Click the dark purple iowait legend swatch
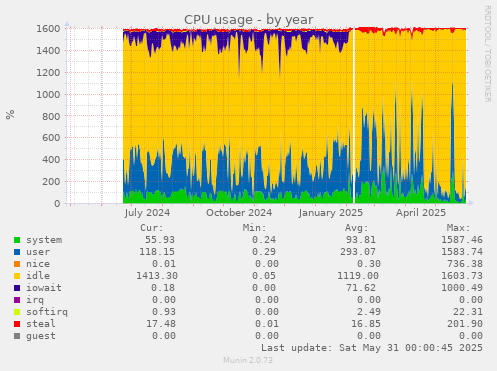Screen dimensions: 497x371 17,288
